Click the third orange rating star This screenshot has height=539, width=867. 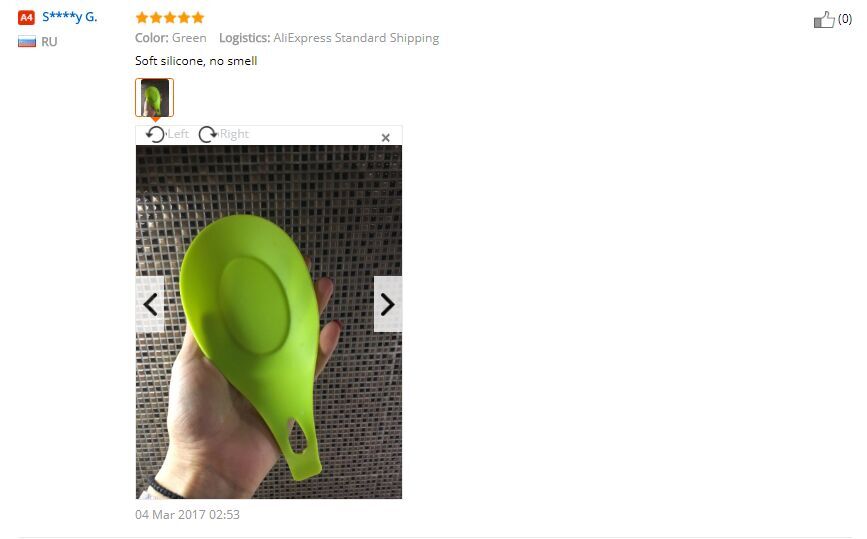(170, 18)
